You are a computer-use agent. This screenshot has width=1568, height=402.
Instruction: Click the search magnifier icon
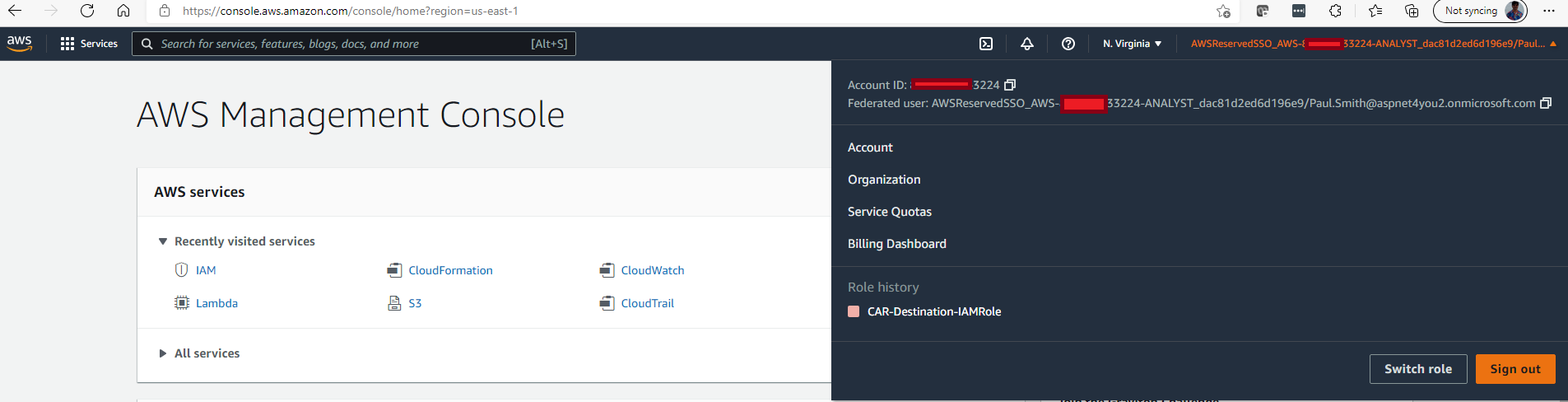click(x=147, y=44)
